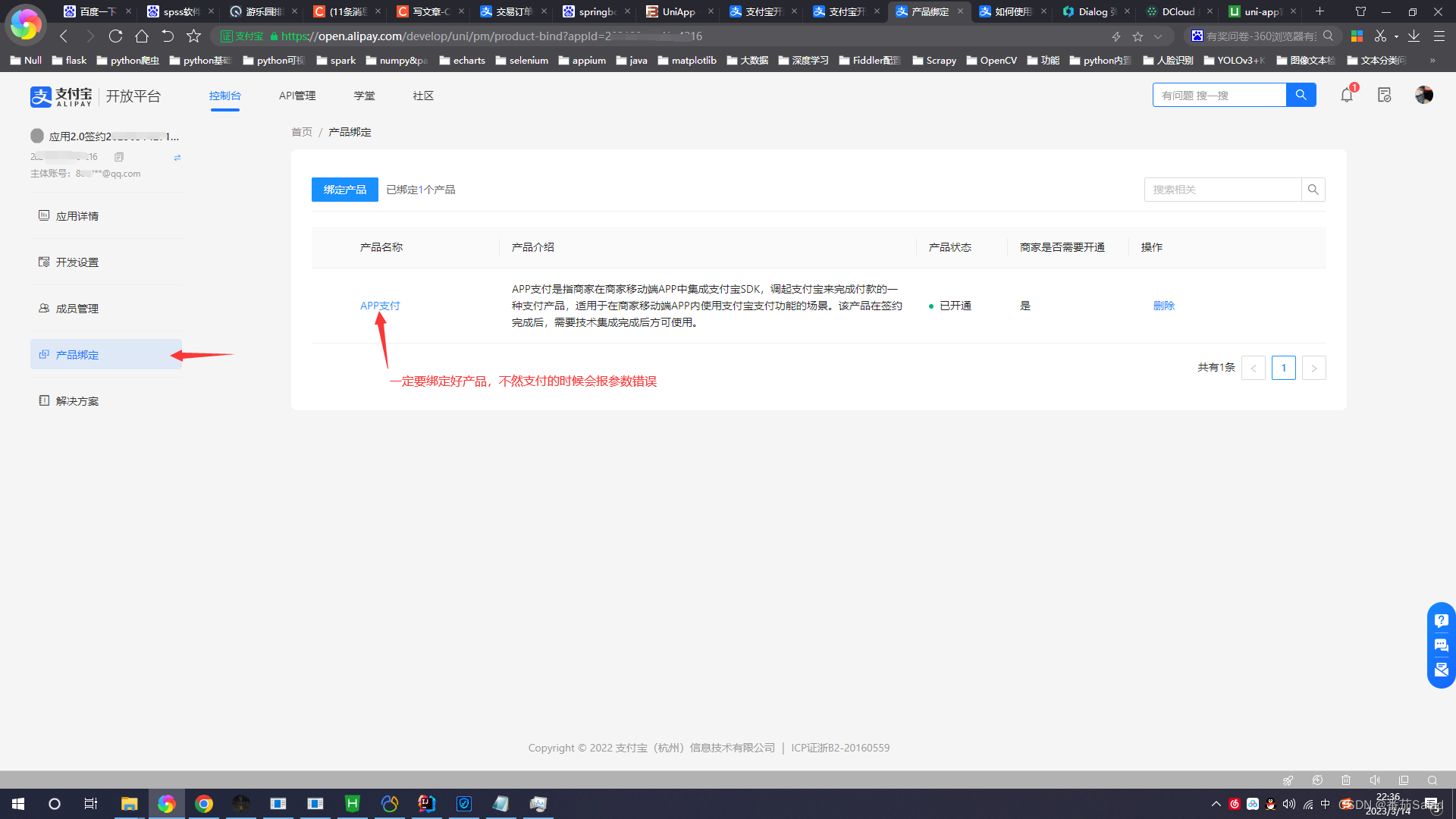Viewport: 1456px width, 819px height.
Task: Open IntelliJ IDEA from taskbar
Action: coord(427,804)
